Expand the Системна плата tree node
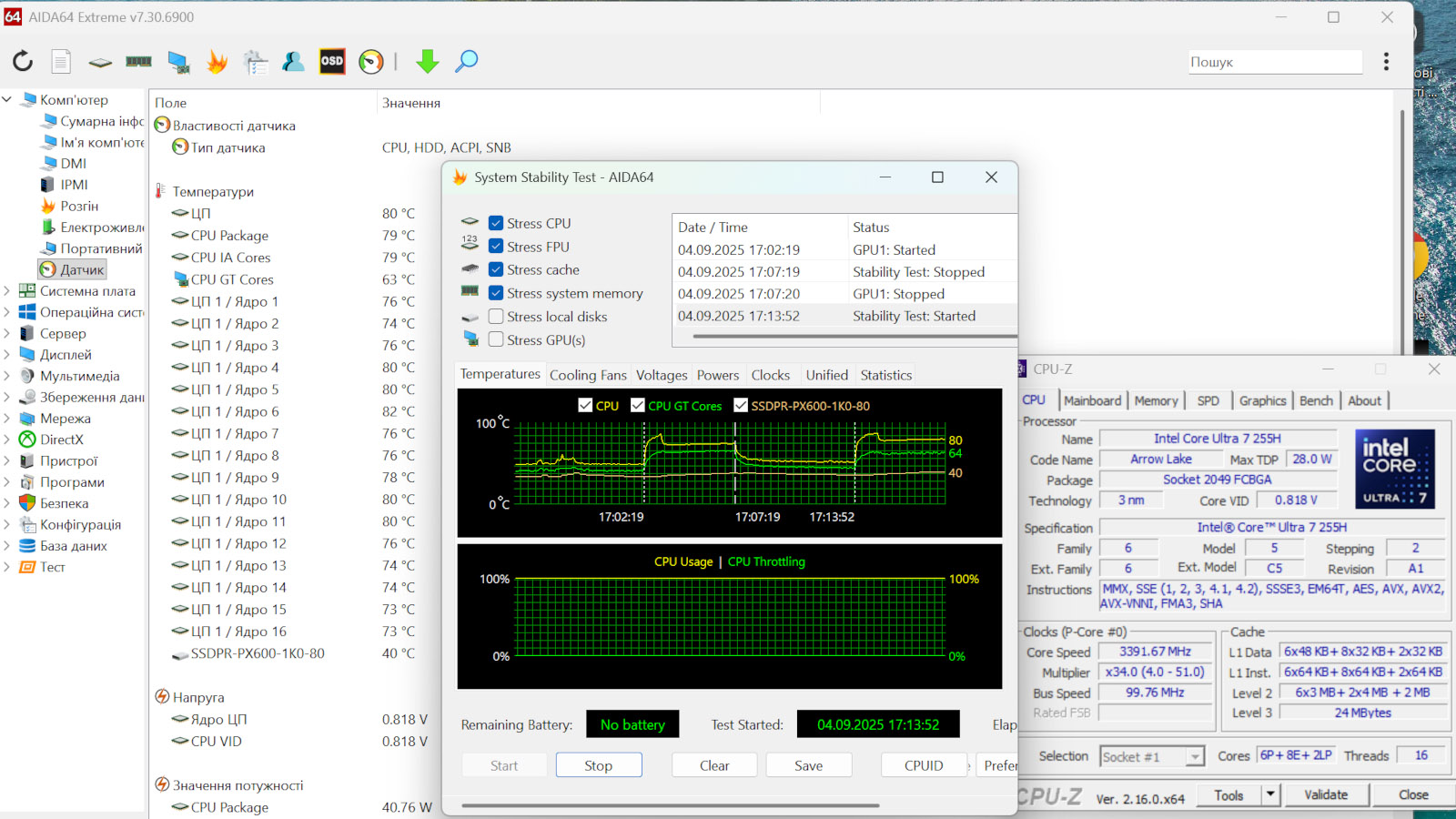 pos(7,290)
